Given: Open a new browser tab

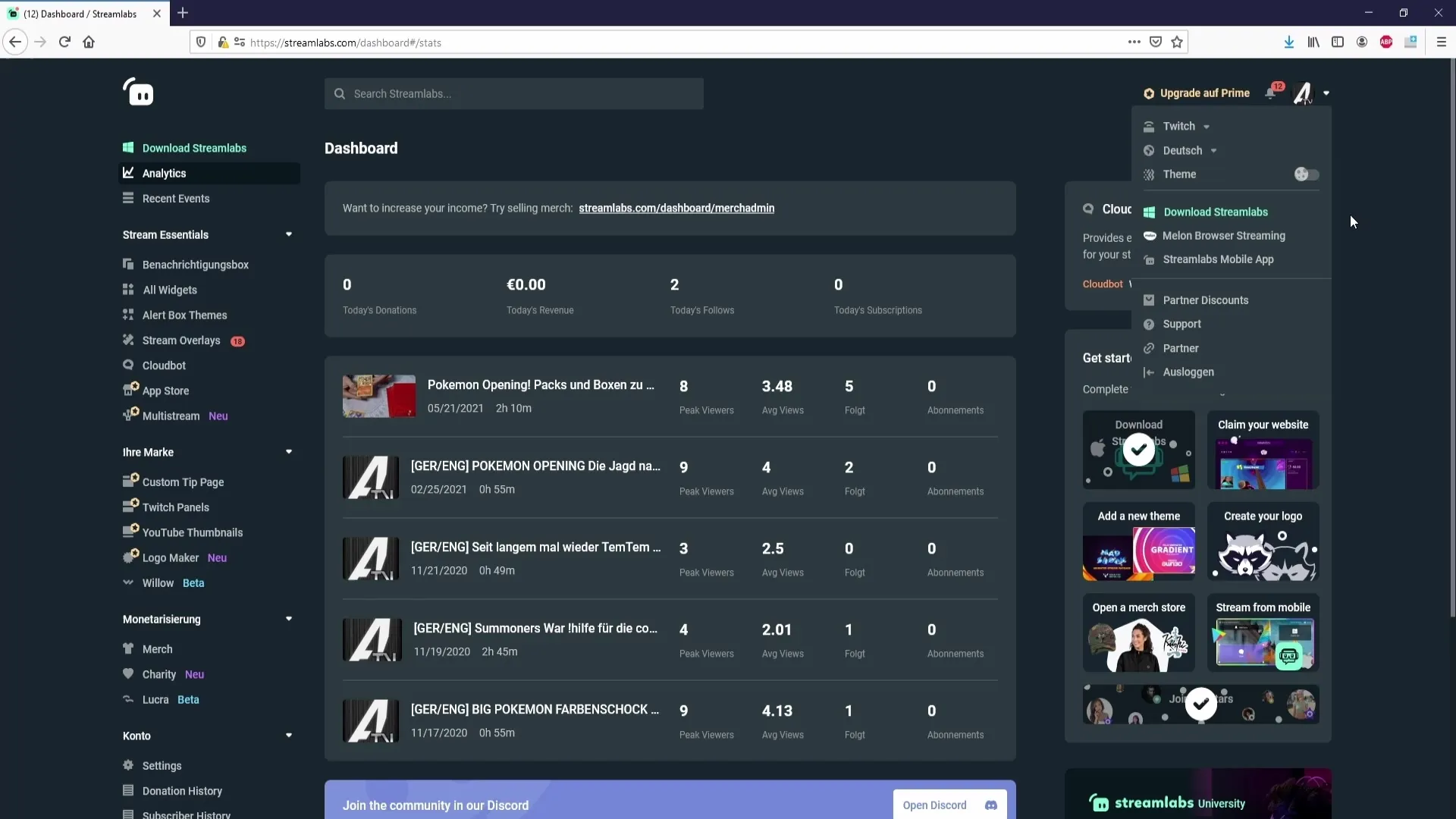Looking at the screenshot, I should (183, 13).
